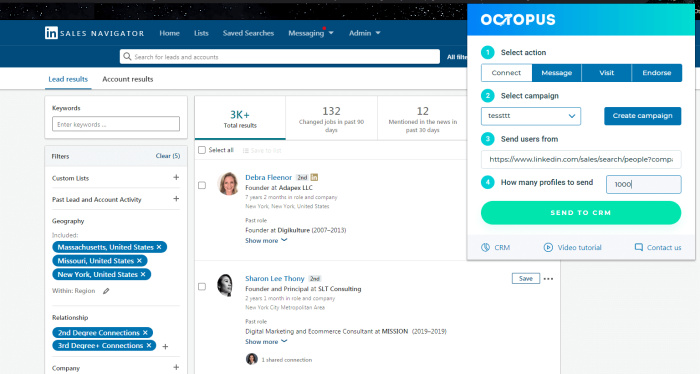Open the more options ellipsis for Sharon Lee Thony
Screen dimensions: 700x374
point(549,279)
